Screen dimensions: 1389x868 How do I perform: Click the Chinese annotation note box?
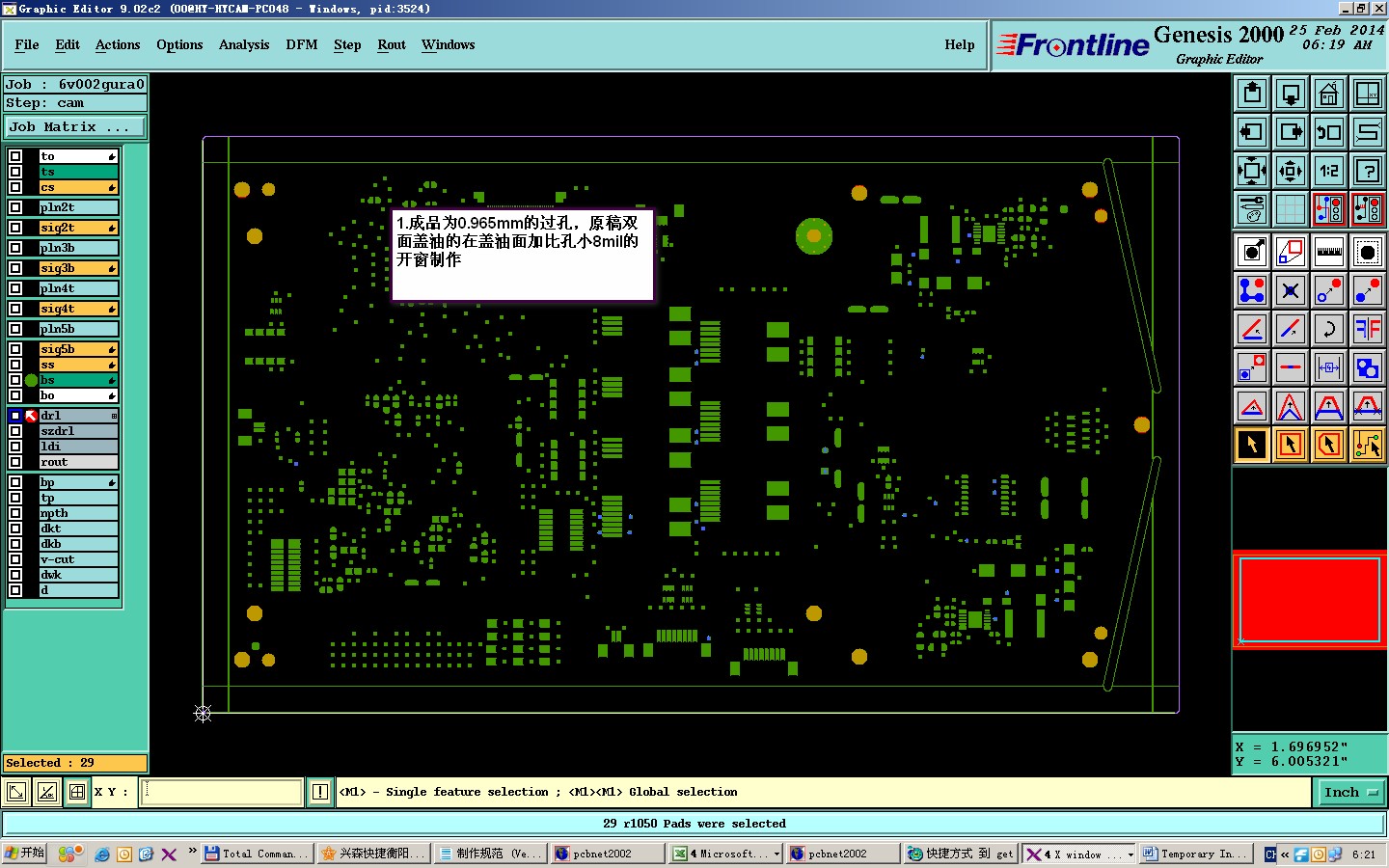523,256
